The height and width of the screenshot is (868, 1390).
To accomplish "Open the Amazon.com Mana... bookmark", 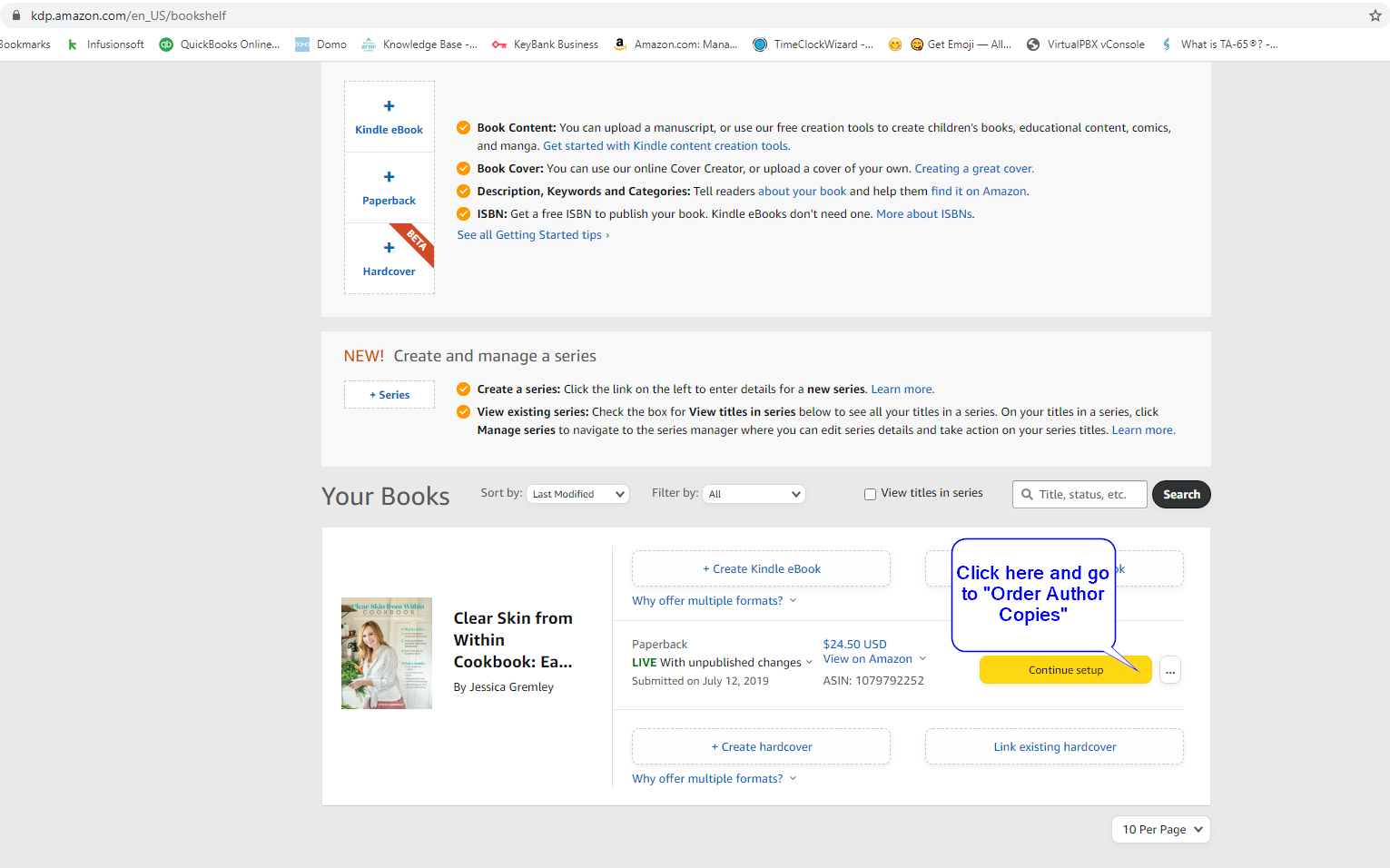I will coord(675,44).
